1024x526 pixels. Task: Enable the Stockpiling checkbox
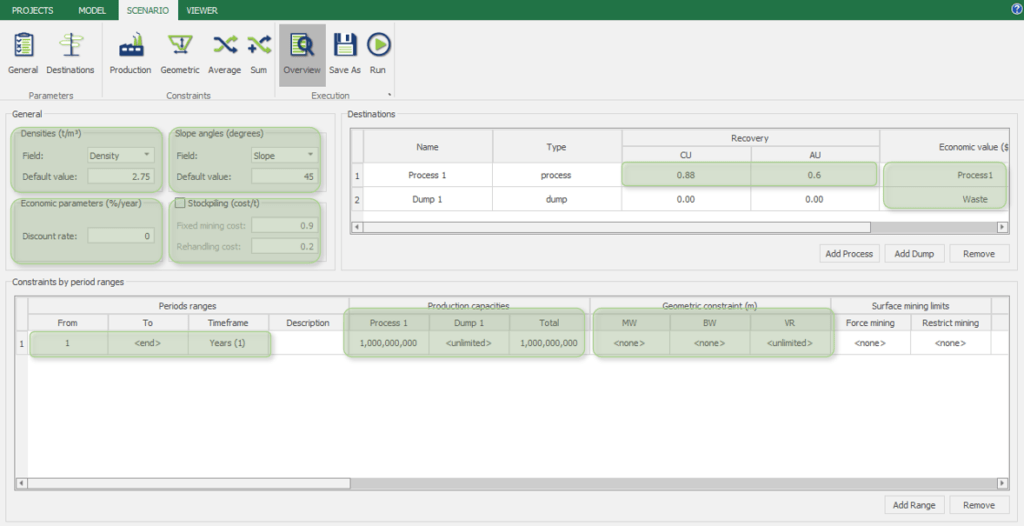click(180, 203)
